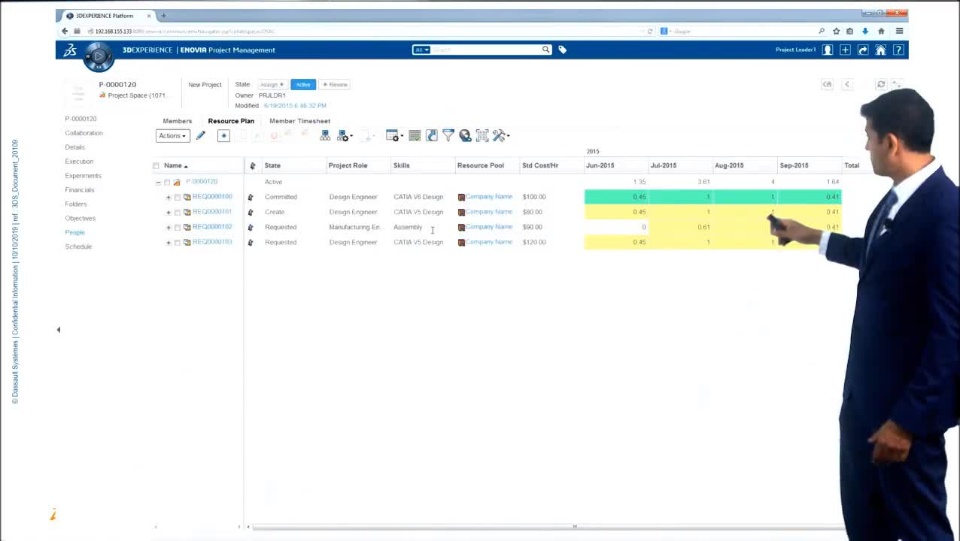Open Execution in the left sidebar
This screenshot has width=960, height=541.
pos(79,162)
